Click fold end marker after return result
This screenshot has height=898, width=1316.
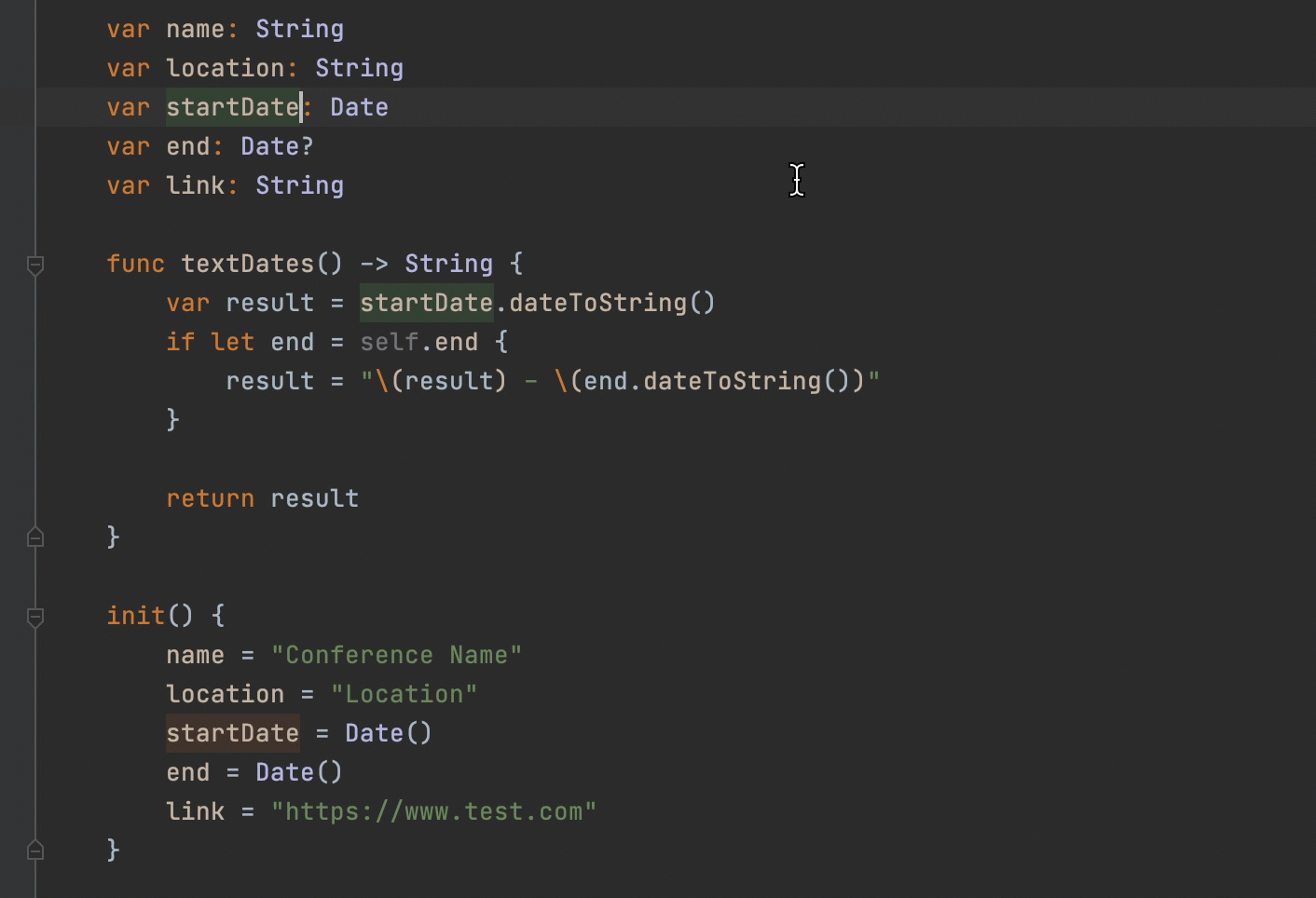click(35, 537)
